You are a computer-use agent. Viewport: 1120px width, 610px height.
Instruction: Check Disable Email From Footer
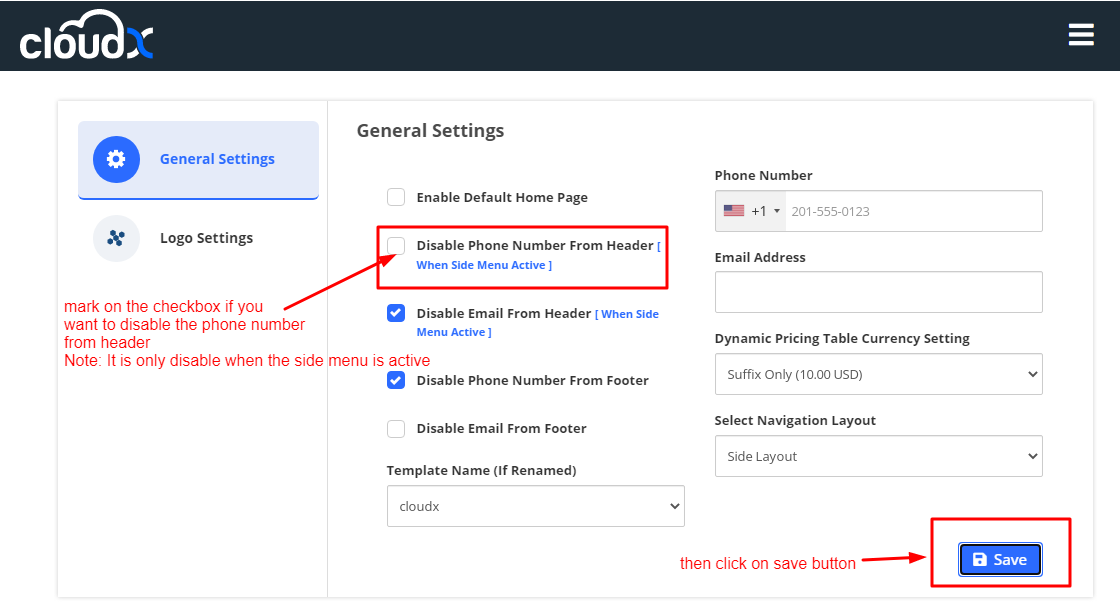396,428
